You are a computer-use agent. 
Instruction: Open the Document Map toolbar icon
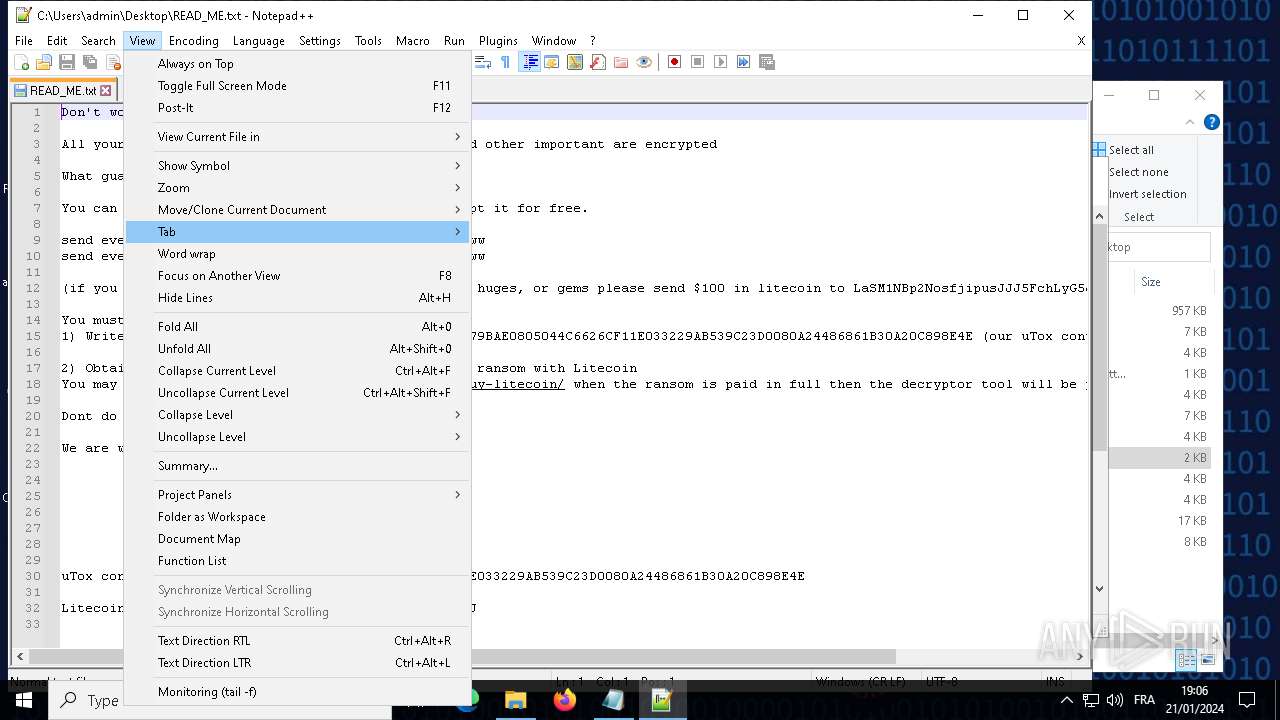(x=575, y=62)
